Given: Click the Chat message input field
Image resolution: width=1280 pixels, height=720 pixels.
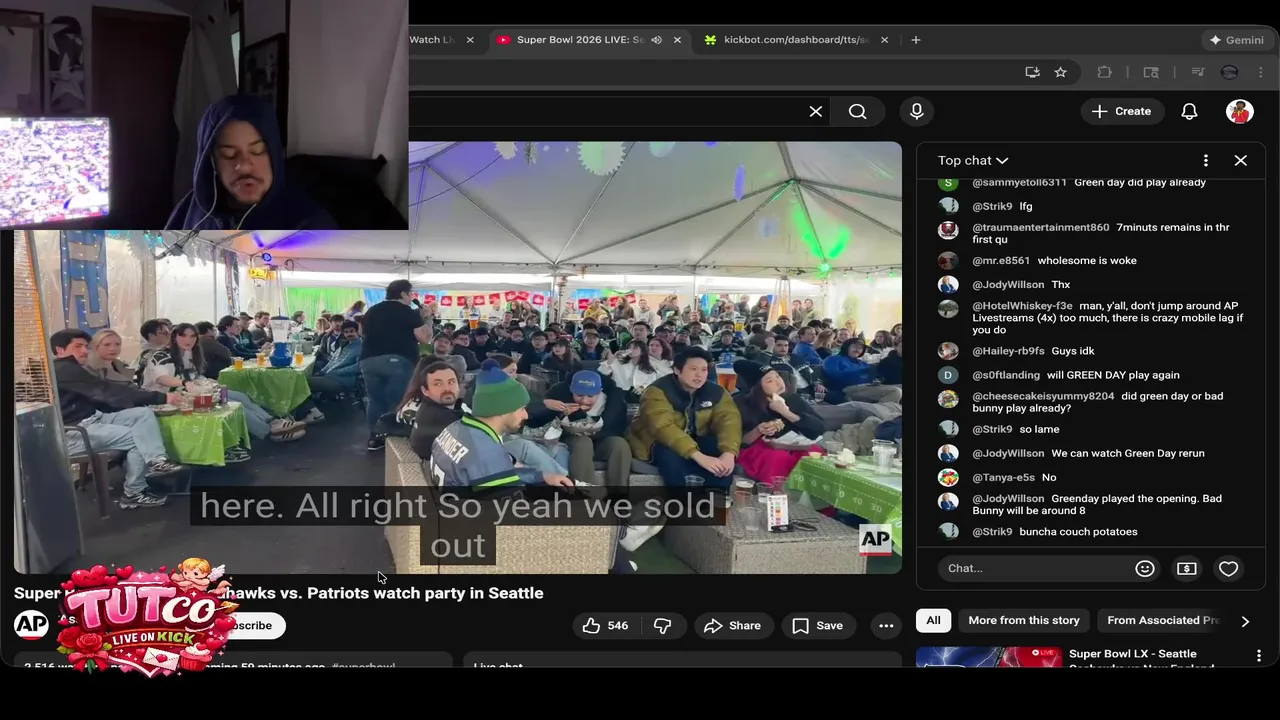Looking at the screenshot, I should point(1034,568).
